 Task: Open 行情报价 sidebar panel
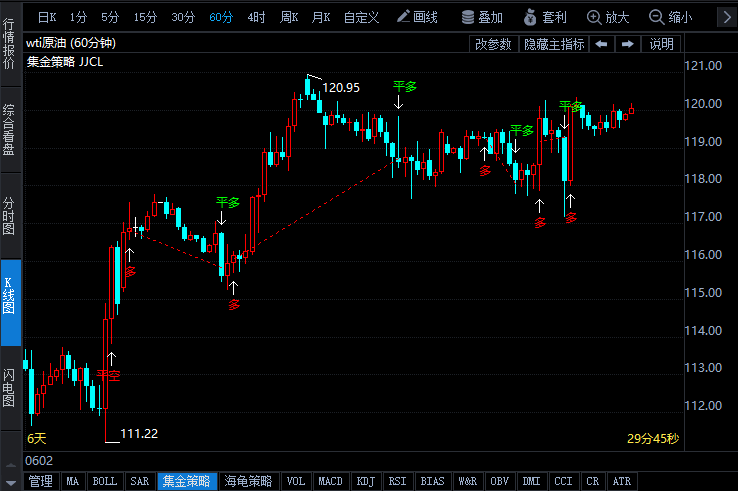tap(10, 44)
